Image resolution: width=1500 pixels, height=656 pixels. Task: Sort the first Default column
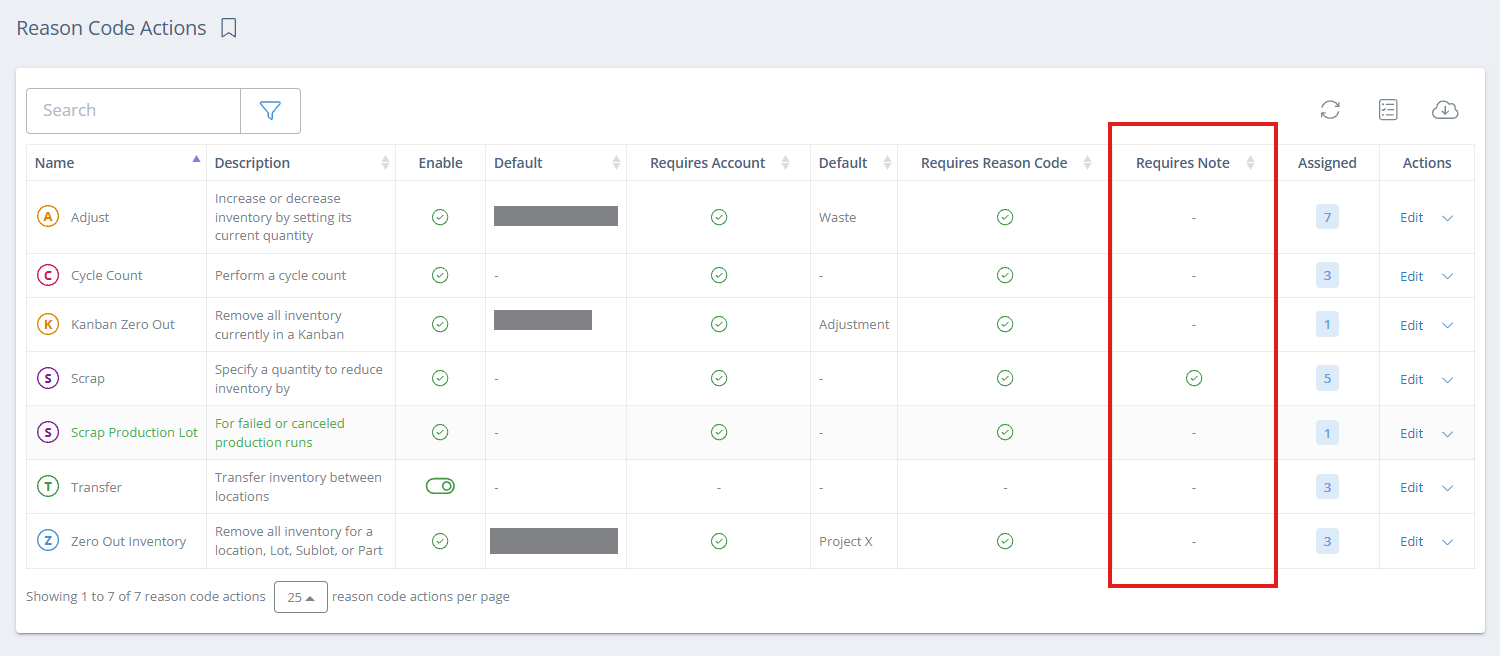[x=617, y=163]
